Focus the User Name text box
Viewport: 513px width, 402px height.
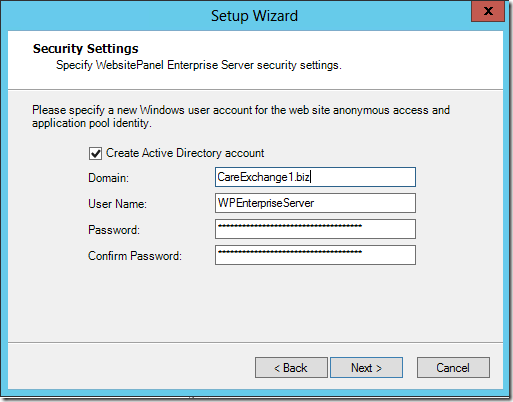315,203
